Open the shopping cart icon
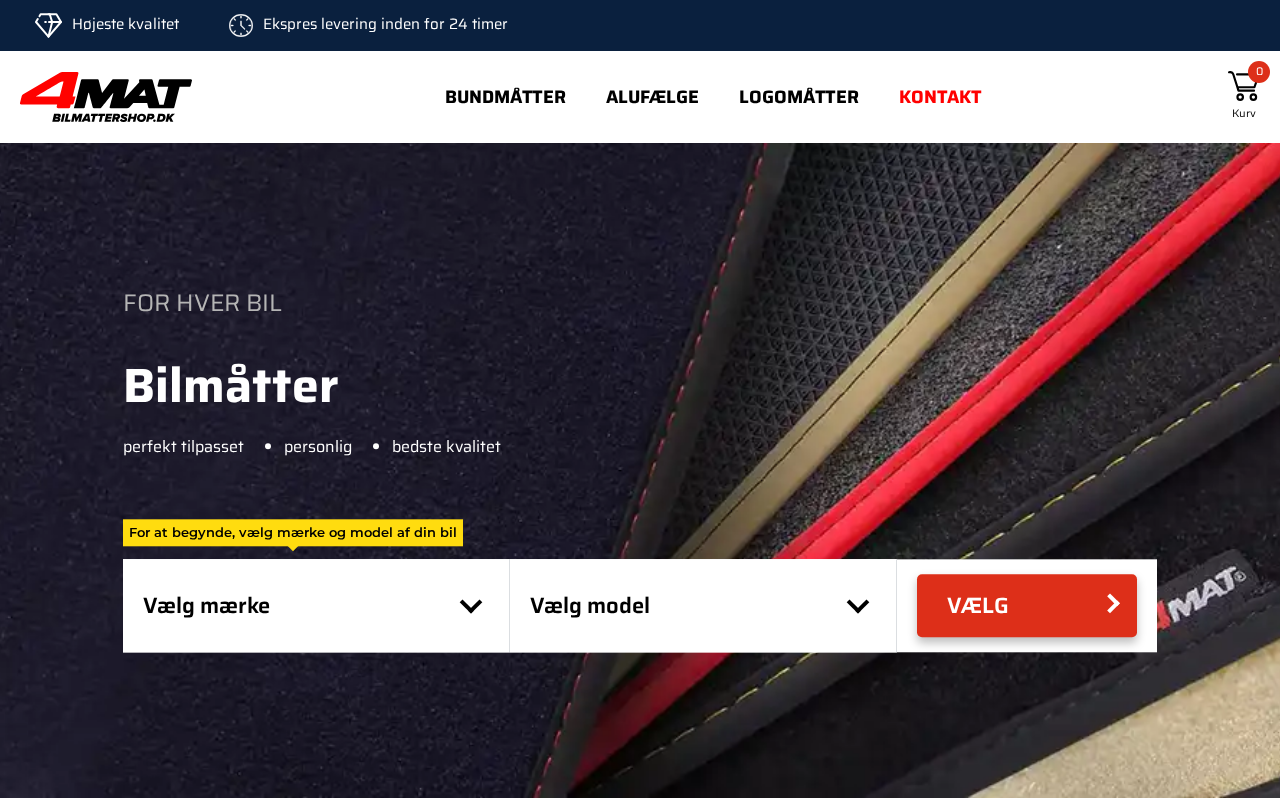 tap(1242, 86)
